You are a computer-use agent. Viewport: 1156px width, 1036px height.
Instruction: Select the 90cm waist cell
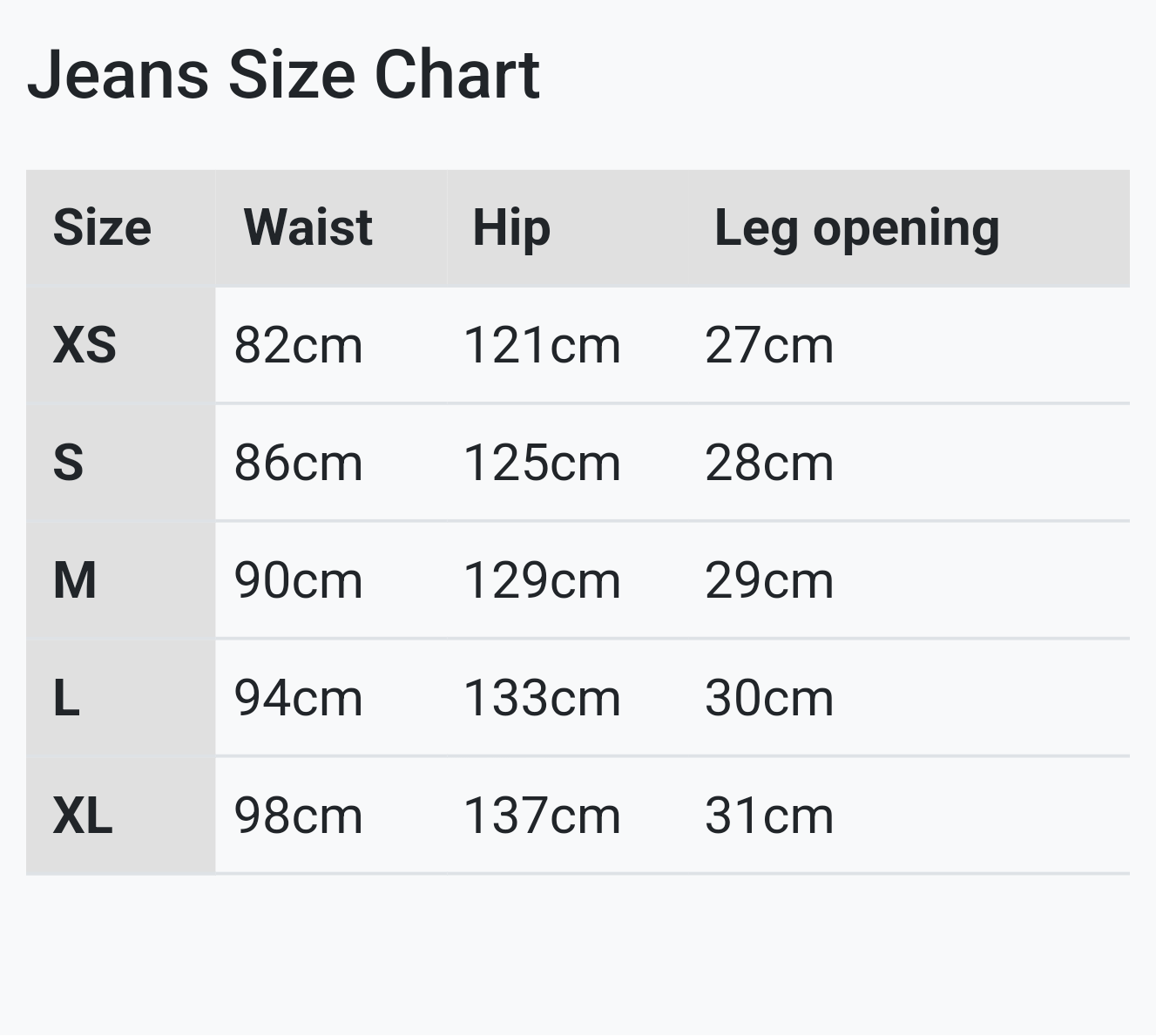click(298, 580)
